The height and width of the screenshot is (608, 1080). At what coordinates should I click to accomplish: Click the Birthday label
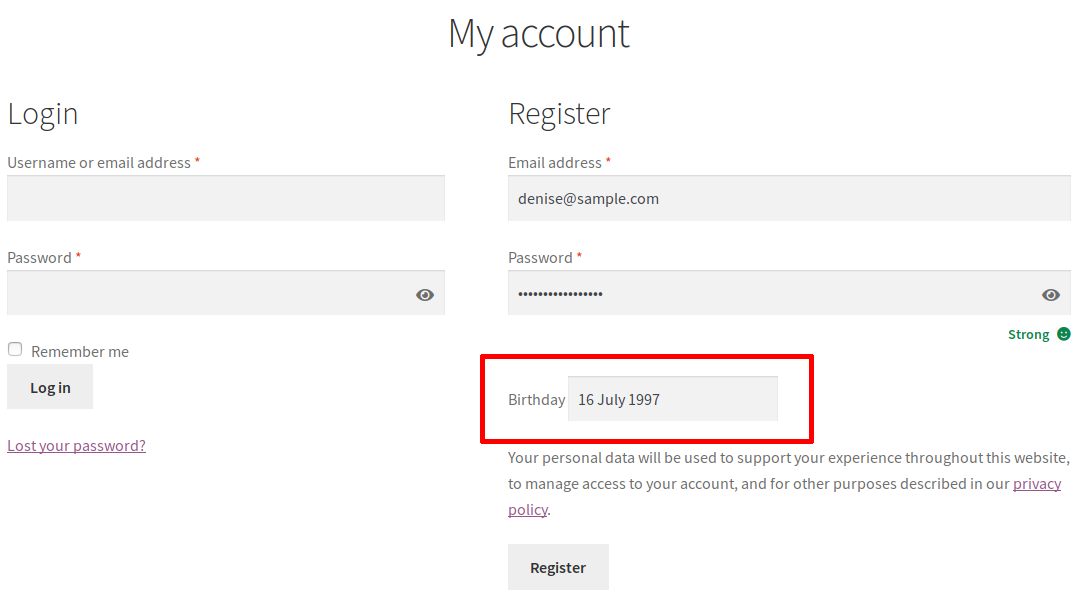pyautogui.click(x=537, y=399)
